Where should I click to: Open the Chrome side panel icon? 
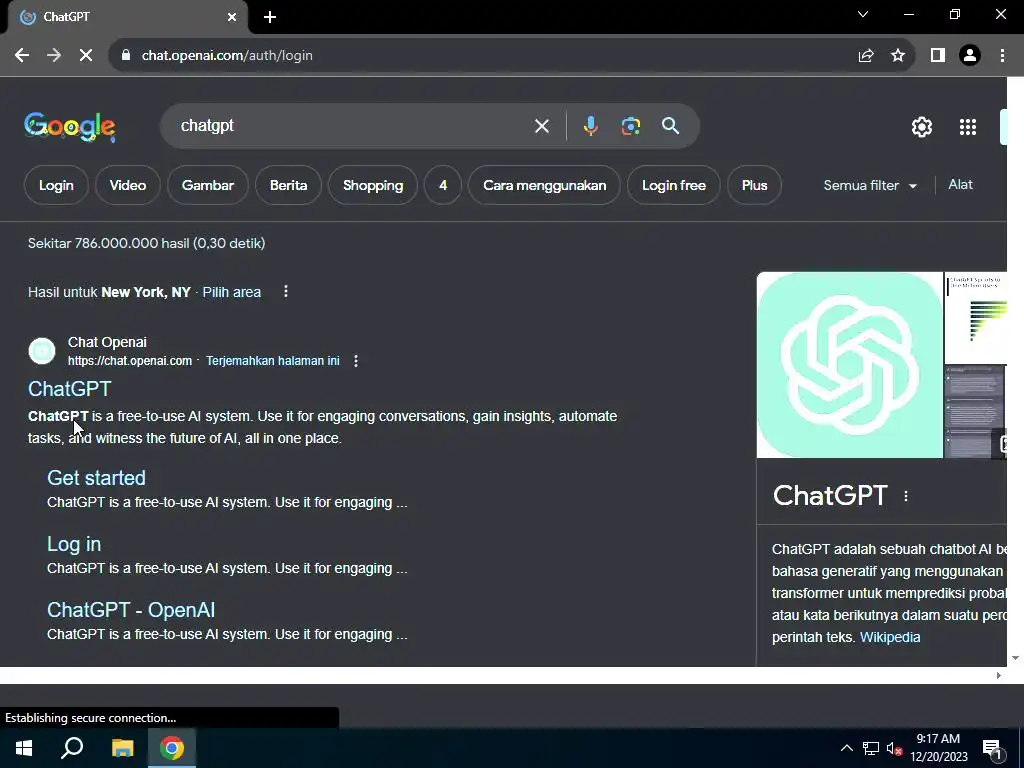click(x=938, y=56)
